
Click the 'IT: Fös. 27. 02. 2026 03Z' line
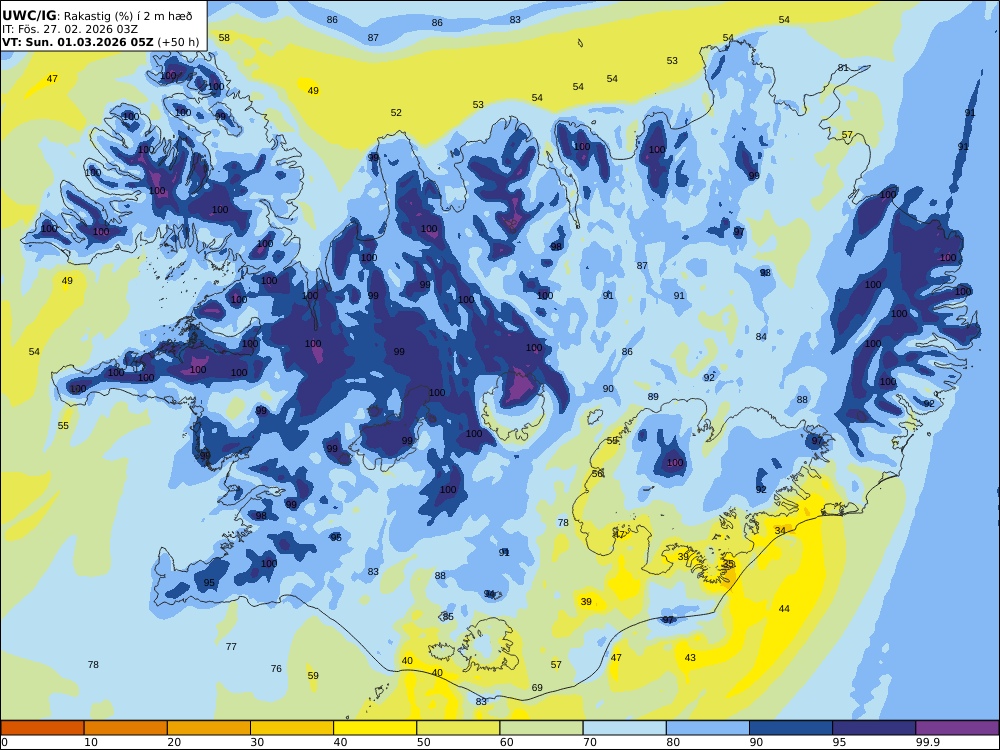coord(70,29)
